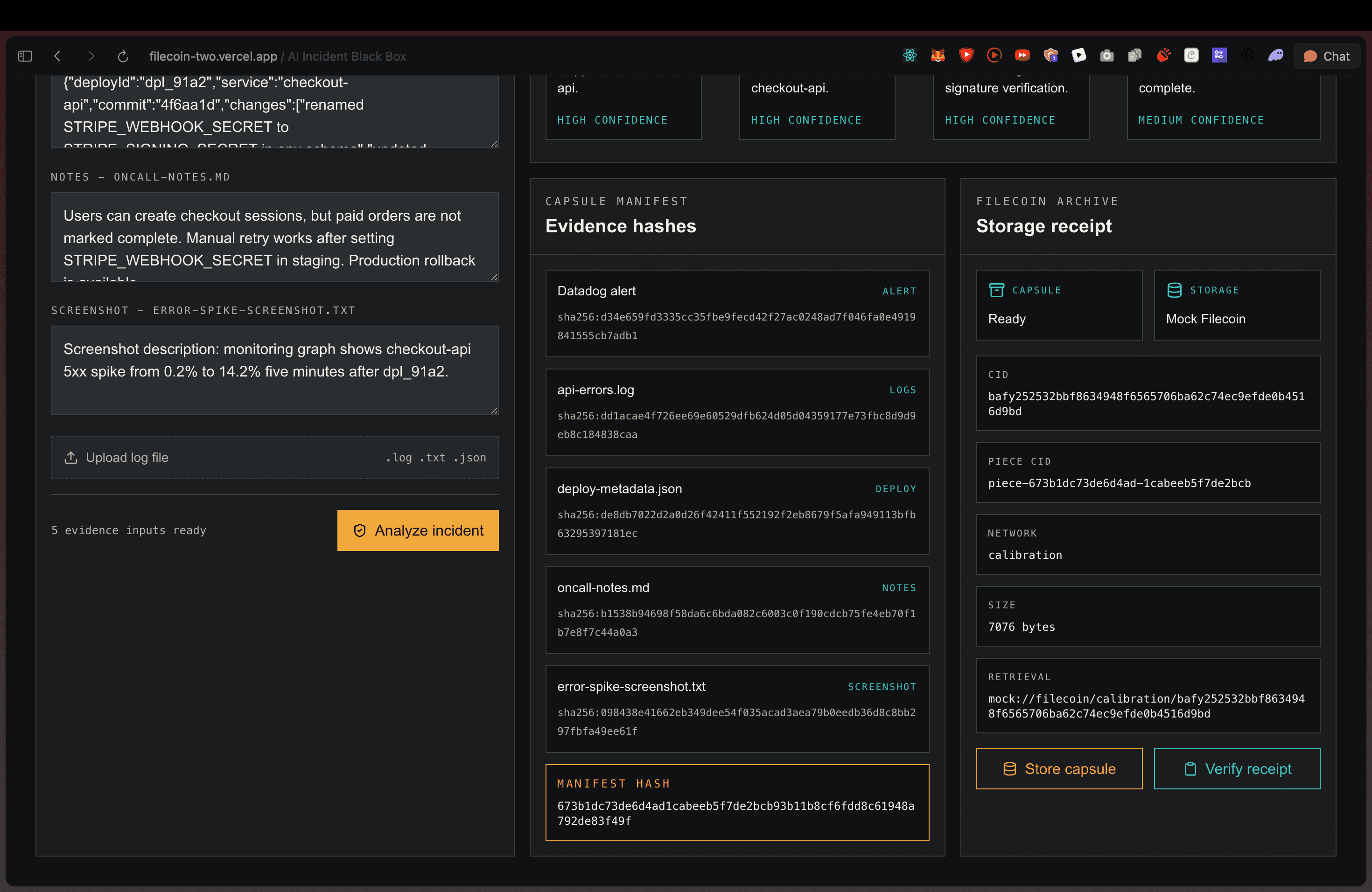Grab the resize handle of notes text area
1372x892 pixels.
[494, 277]
